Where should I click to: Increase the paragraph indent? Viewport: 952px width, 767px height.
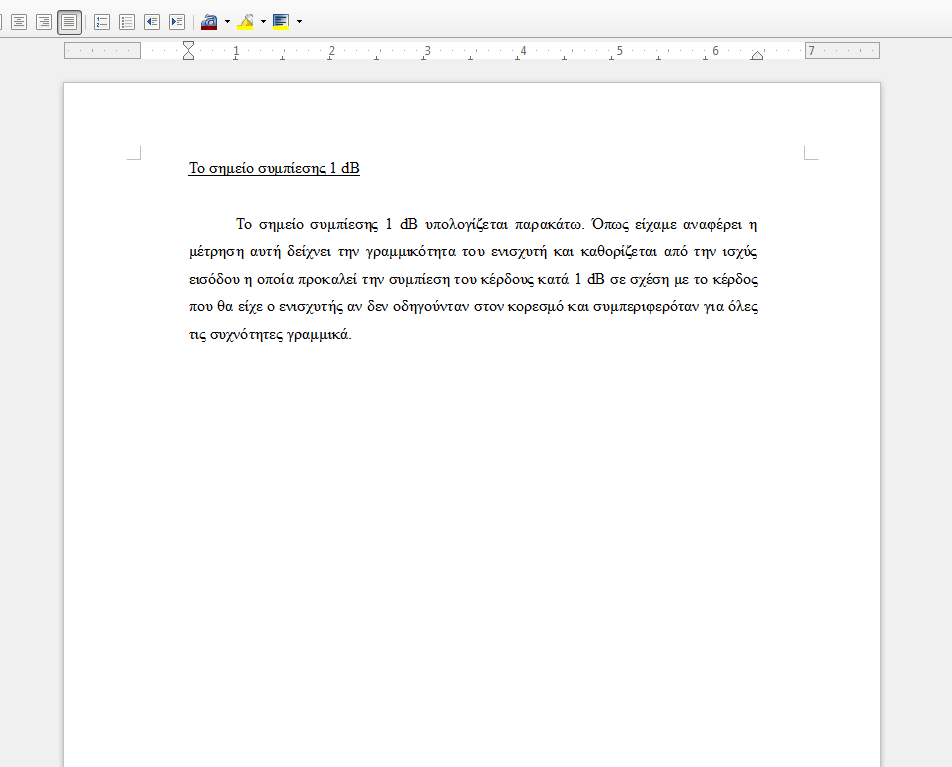[177, 22]
